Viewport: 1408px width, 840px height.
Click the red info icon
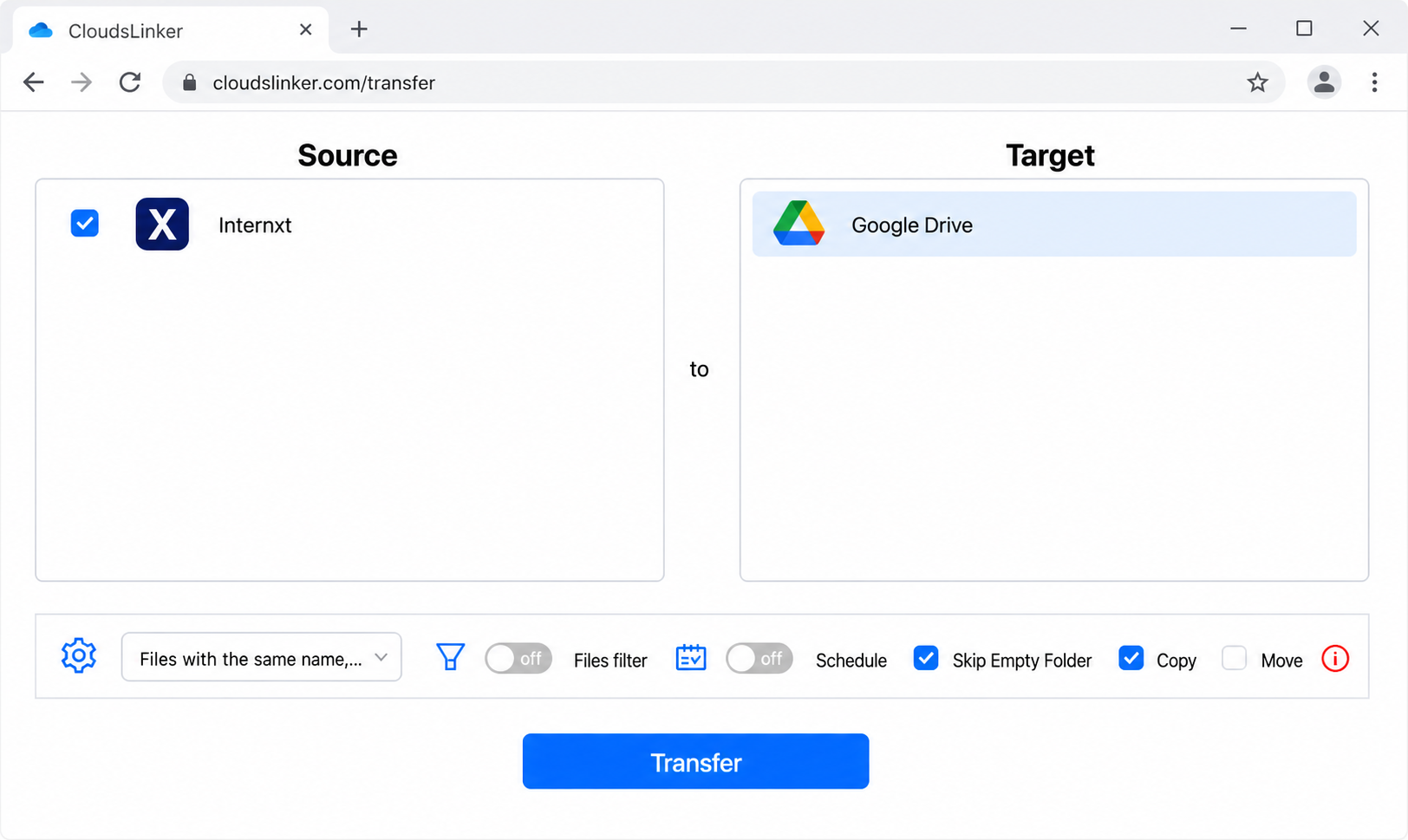pos(1335,659)
